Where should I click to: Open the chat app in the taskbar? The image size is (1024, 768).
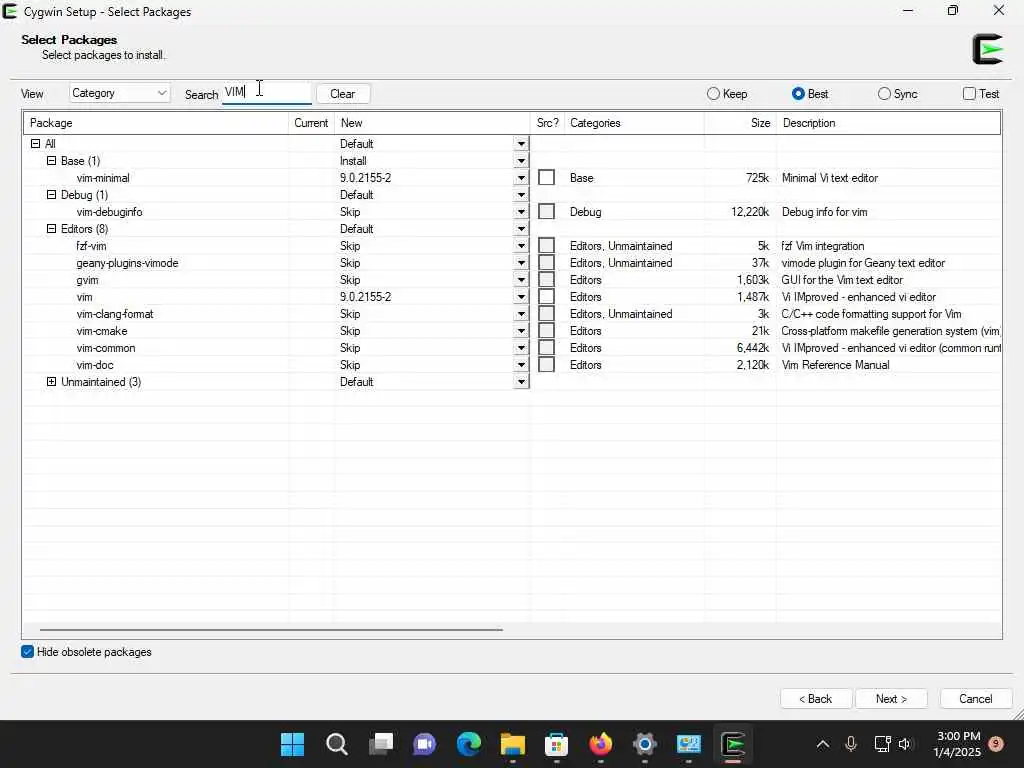point(424,744)
